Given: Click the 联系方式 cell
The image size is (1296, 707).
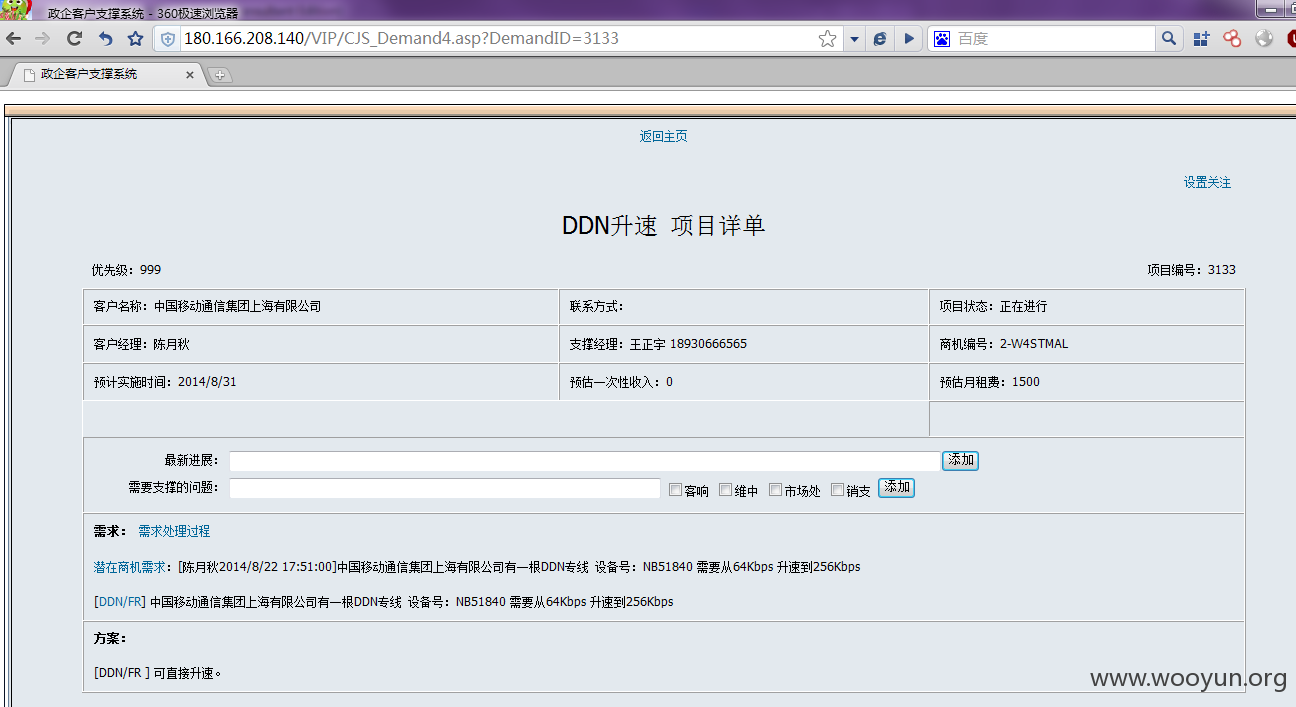Looking at the screenshot, I should point(744,307).
